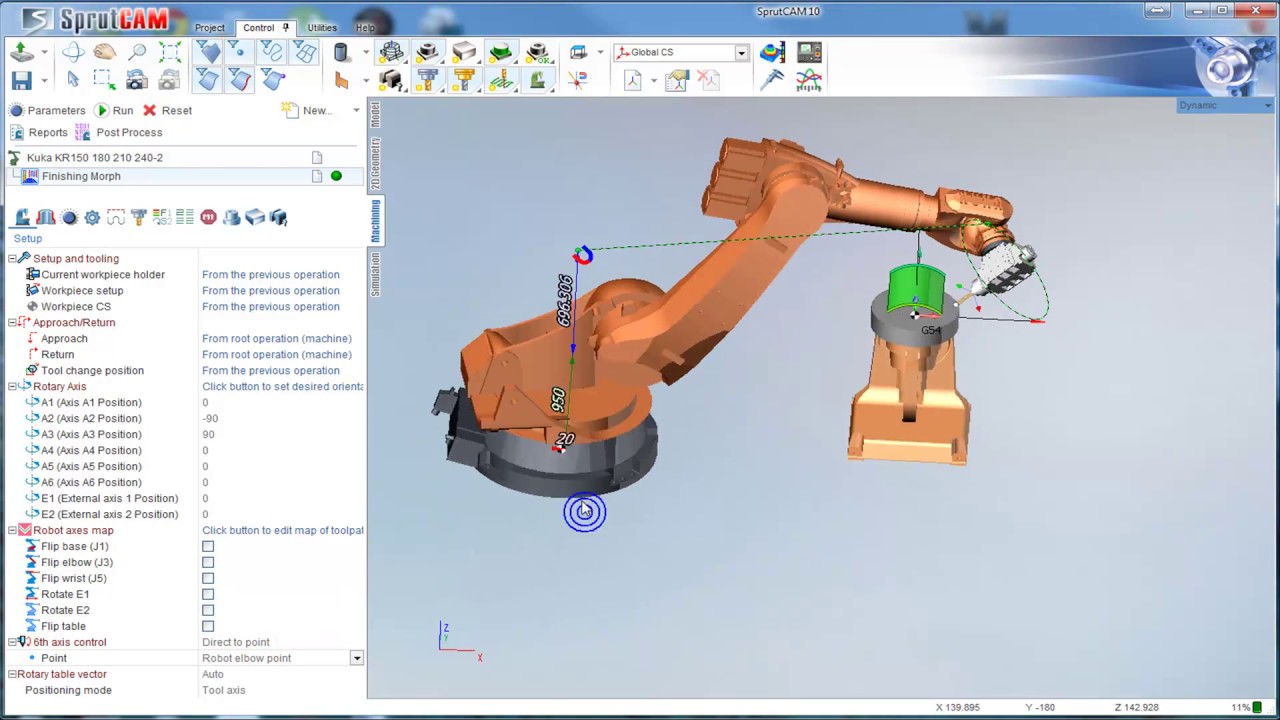Toggle the face edge selection filter
The width and height of the screenshot is (1280, 720).
240,80
